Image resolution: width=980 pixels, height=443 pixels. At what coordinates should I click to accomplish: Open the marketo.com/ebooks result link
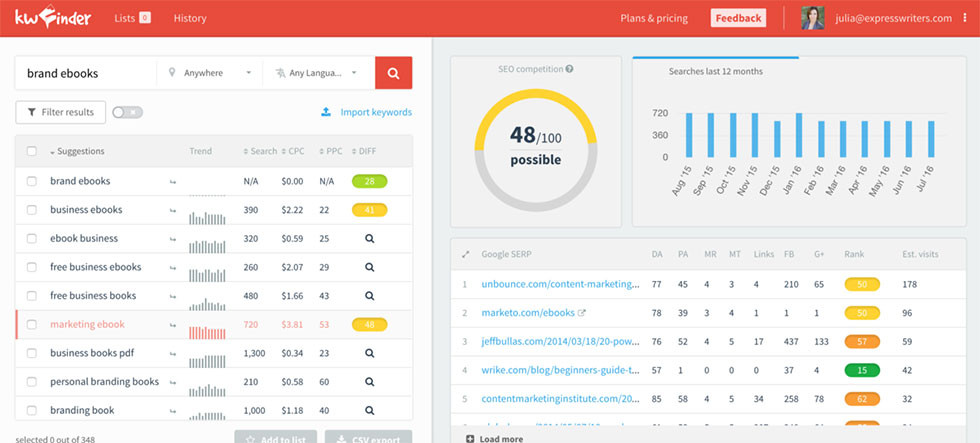528,313
